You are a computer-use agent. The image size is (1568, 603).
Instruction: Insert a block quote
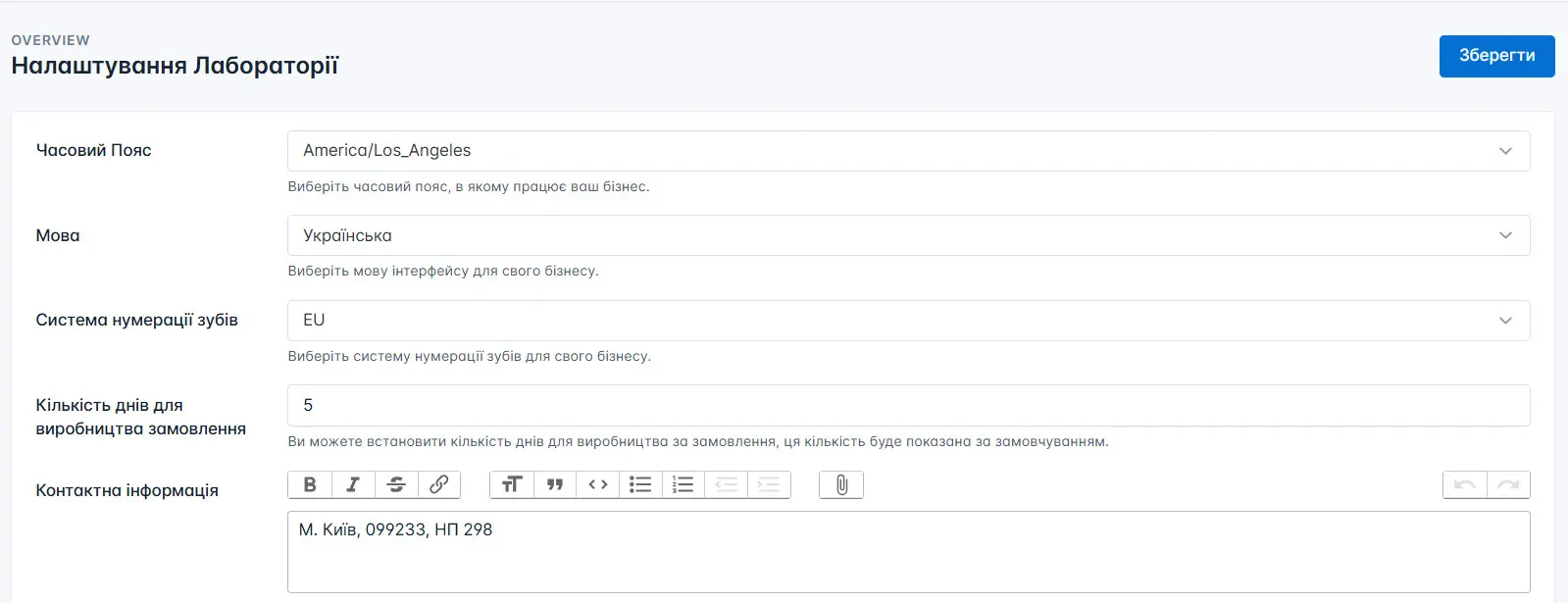pyautogui.click(x=555, y=484)
